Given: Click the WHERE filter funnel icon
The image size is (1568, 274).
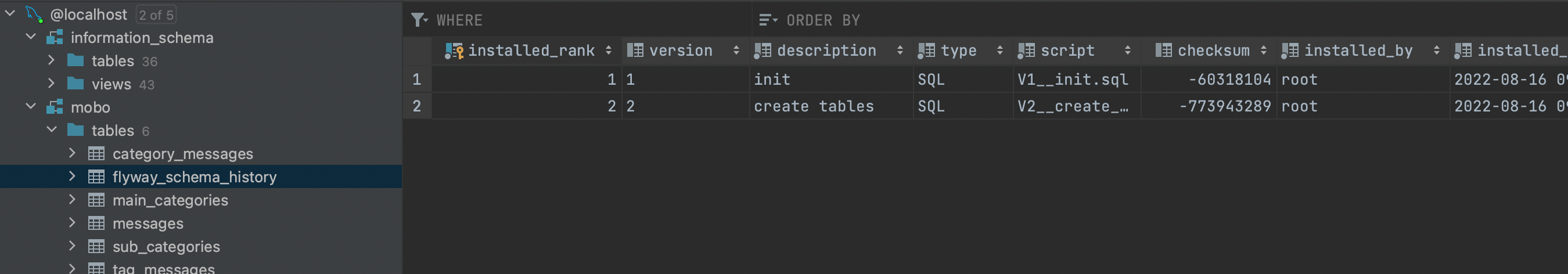Looking at the screenshot, I should click(419, 20).
